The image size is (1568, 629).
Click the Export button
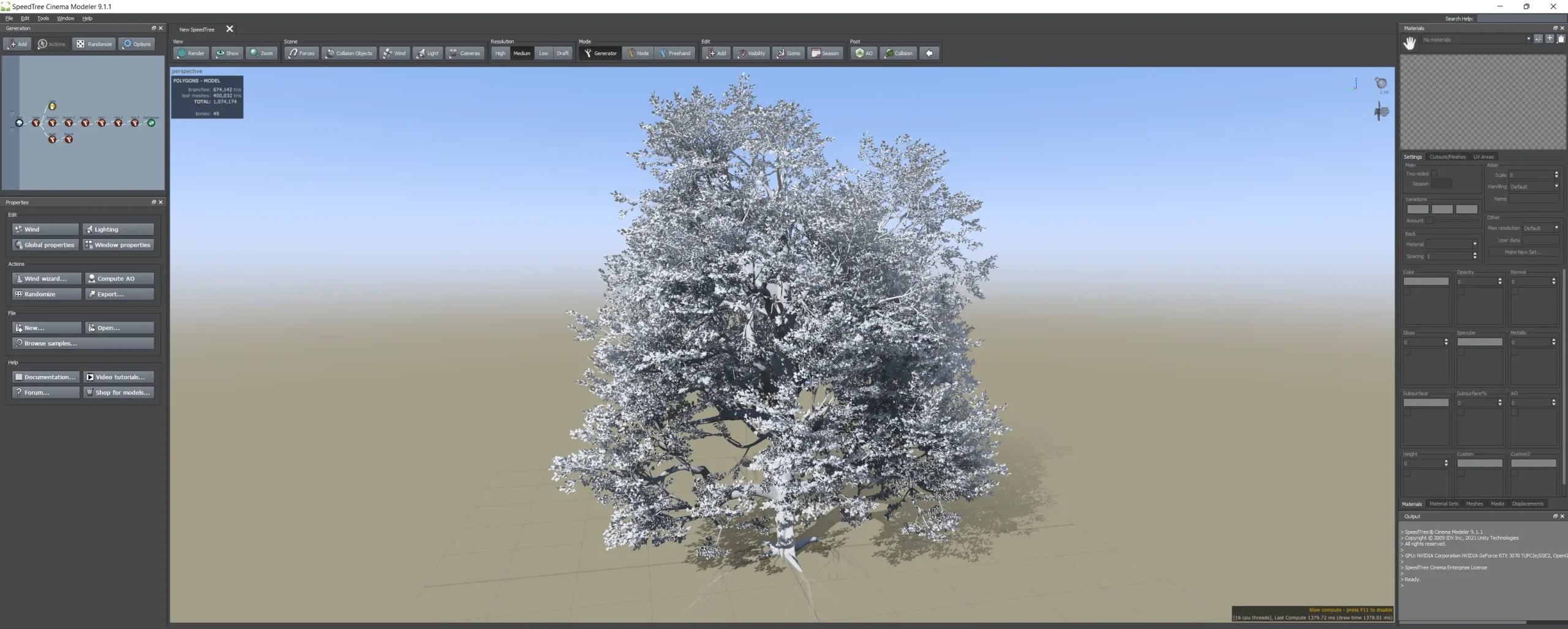pos(119,294)
